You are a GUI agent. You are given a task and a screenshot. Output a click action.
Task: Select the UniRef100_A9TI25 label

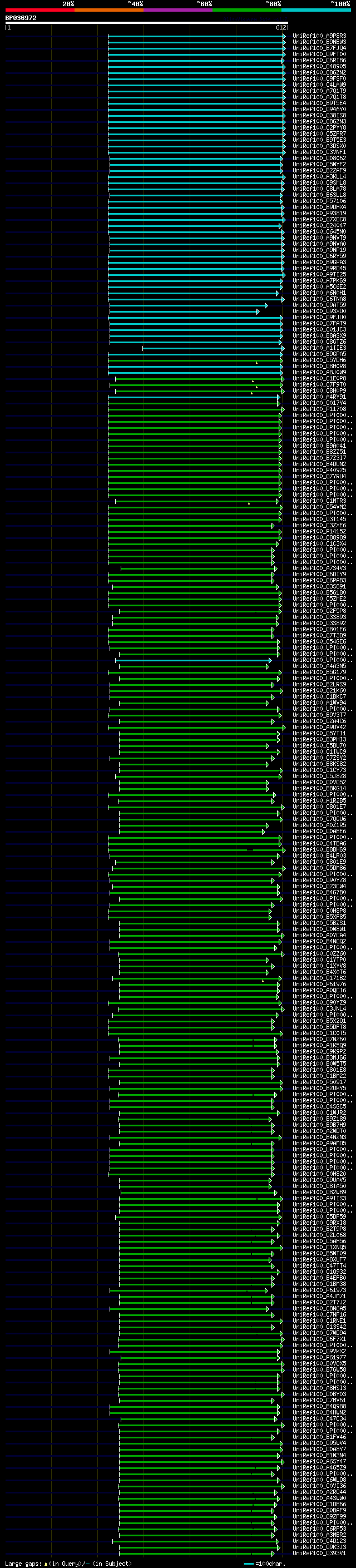click(x=319, y=275)
